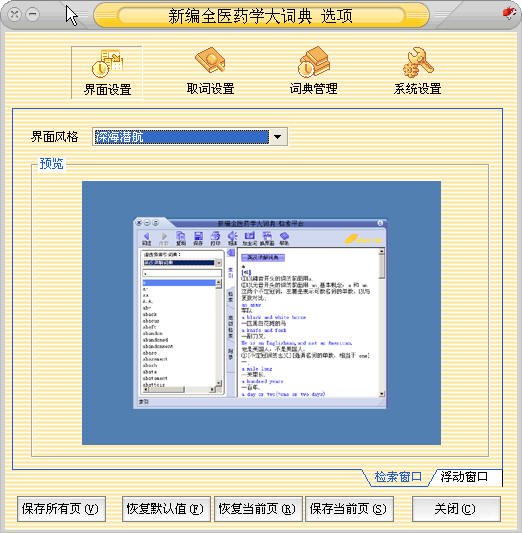This screenshot has height=533, width=522.
Task: Click the 关闭 (C) button
Action: (456, 509)
